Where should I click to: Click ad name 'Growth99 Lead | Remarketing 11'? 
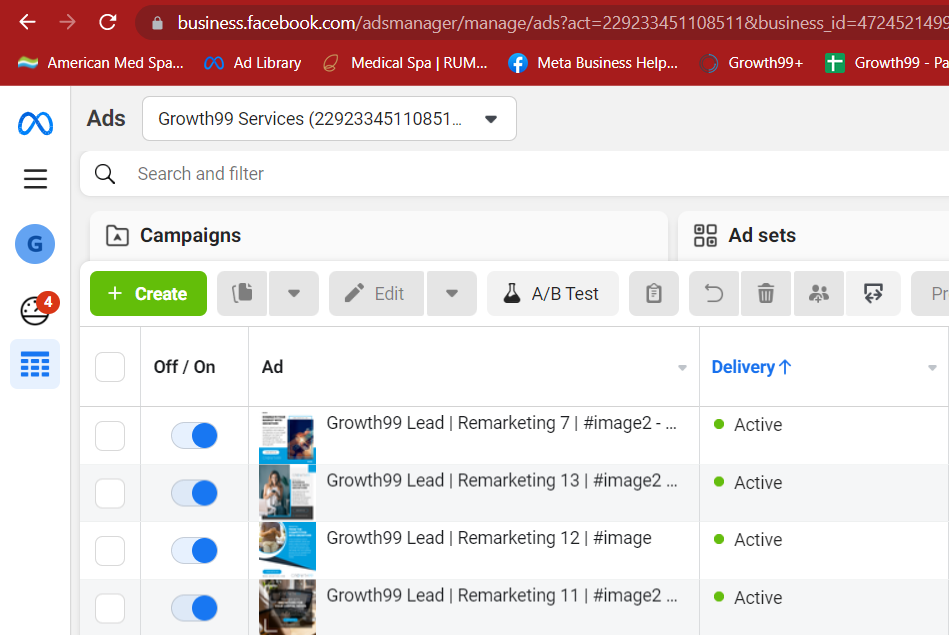coord(502,595)
